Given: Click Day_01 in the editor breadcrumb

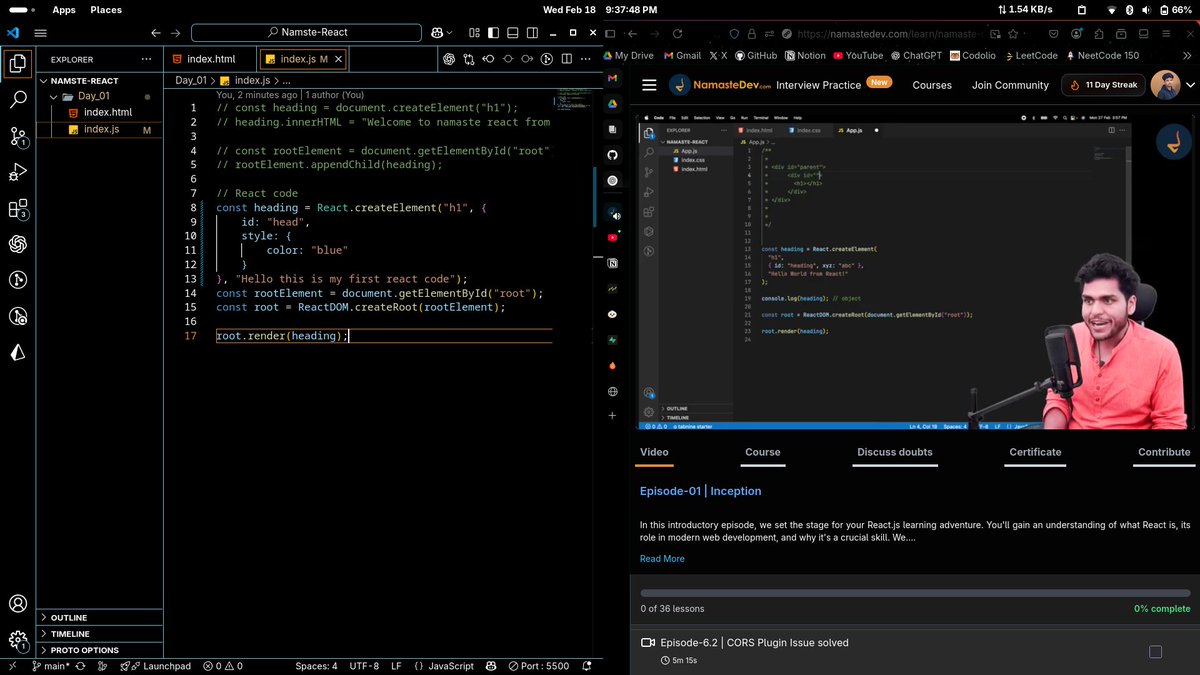Looking at the screenshot, I should [x=190, y=80].
